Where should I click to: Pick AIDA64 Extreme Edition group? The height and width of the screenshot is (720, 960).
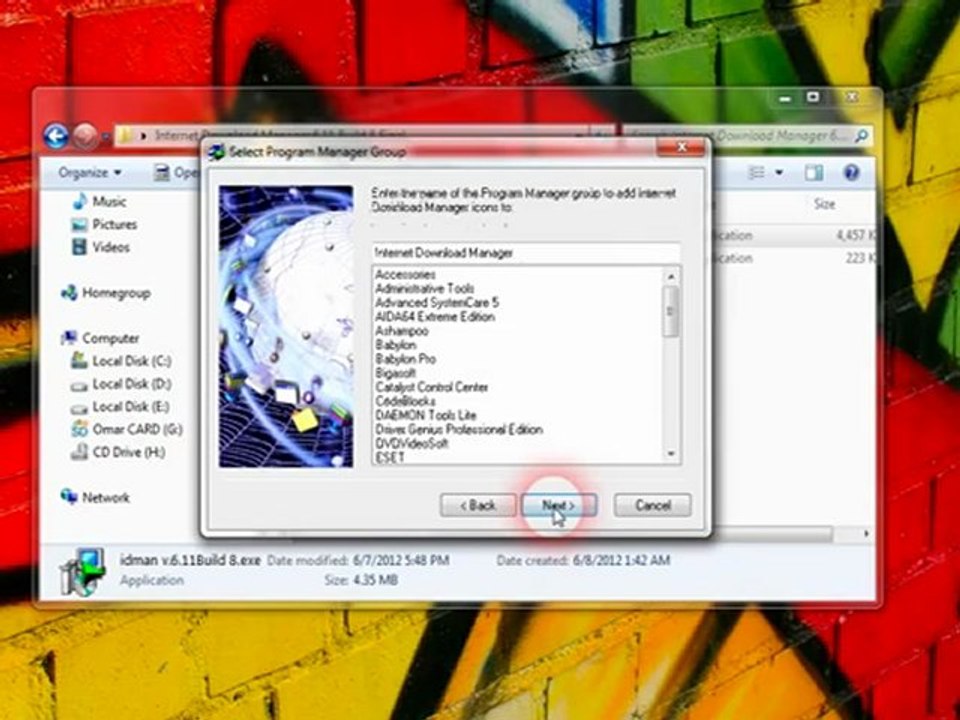click(x=435, y=317)
